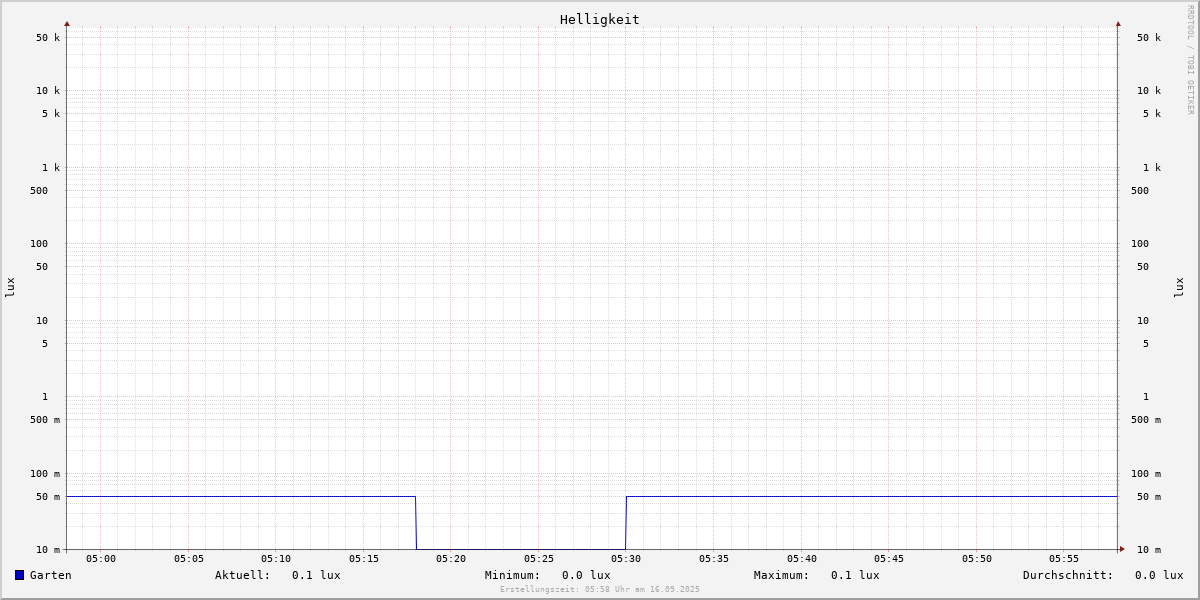Click the left-axis 50 k label
1200x600 pixels.
coord(48,38)
